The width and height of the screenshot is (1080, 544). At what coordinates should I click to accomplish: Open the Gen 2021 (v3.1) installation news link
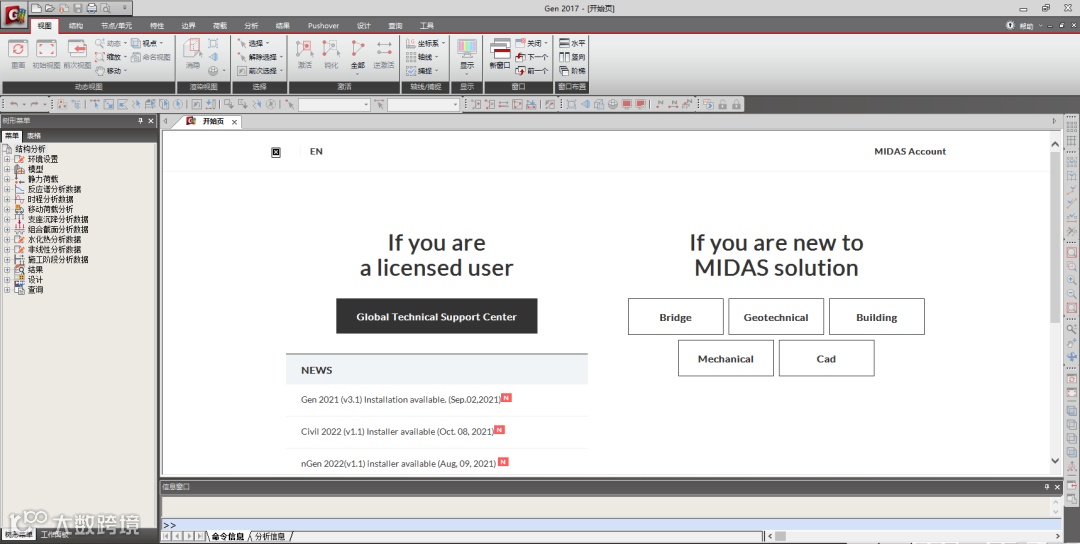[x=401, y=399]
